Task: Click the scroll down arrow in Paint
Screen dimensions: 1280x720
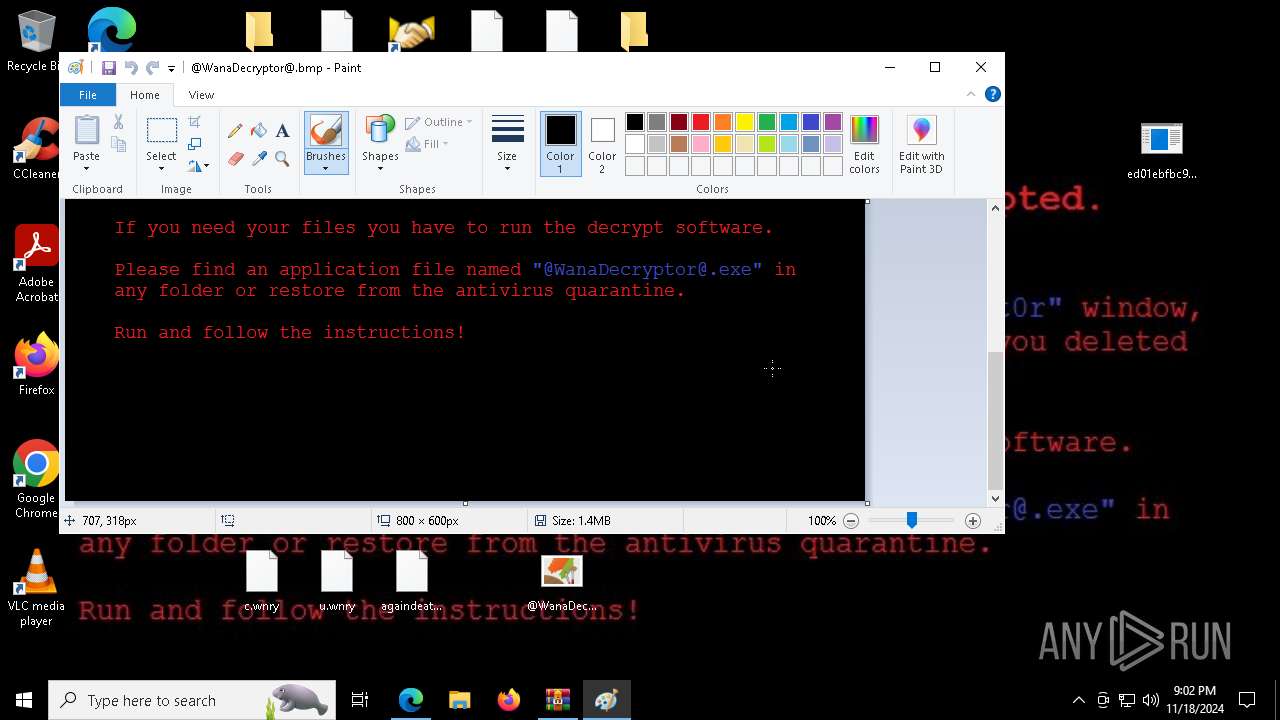Action: pyautogui.click(x=995, y=498)
